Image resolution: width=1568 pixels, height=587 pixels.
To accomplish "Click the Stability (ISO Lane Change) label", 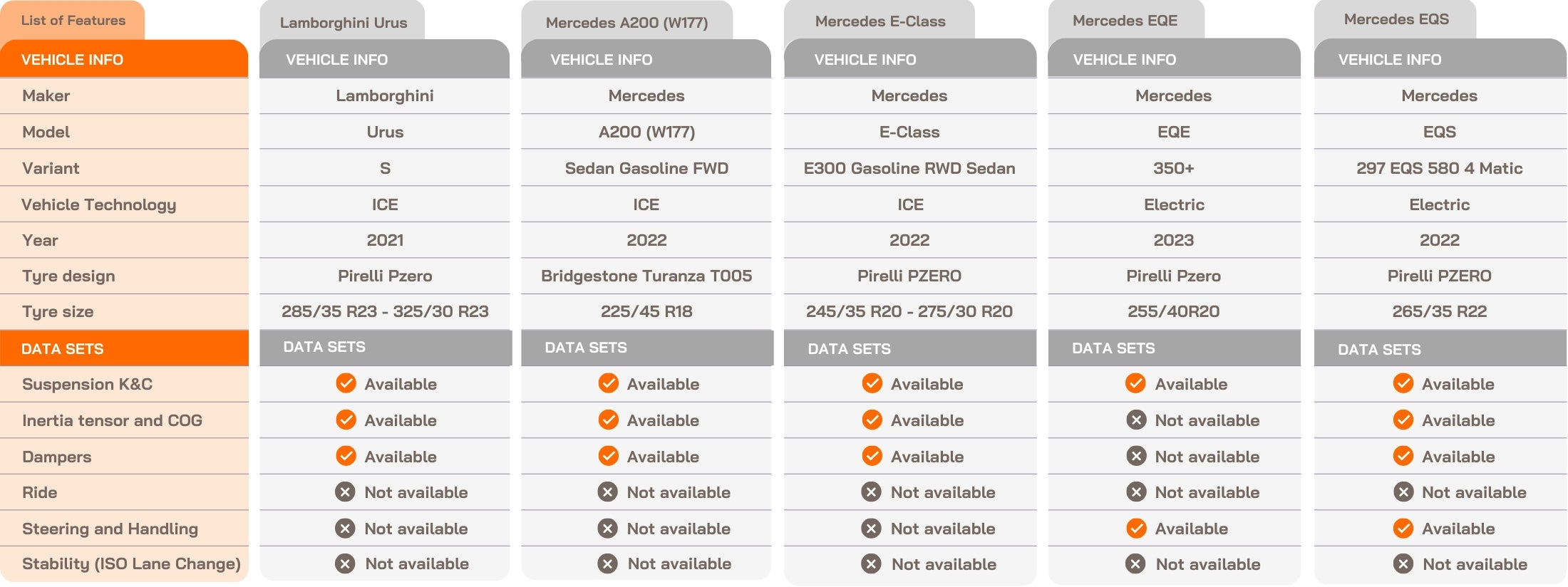I will point(131,564).
